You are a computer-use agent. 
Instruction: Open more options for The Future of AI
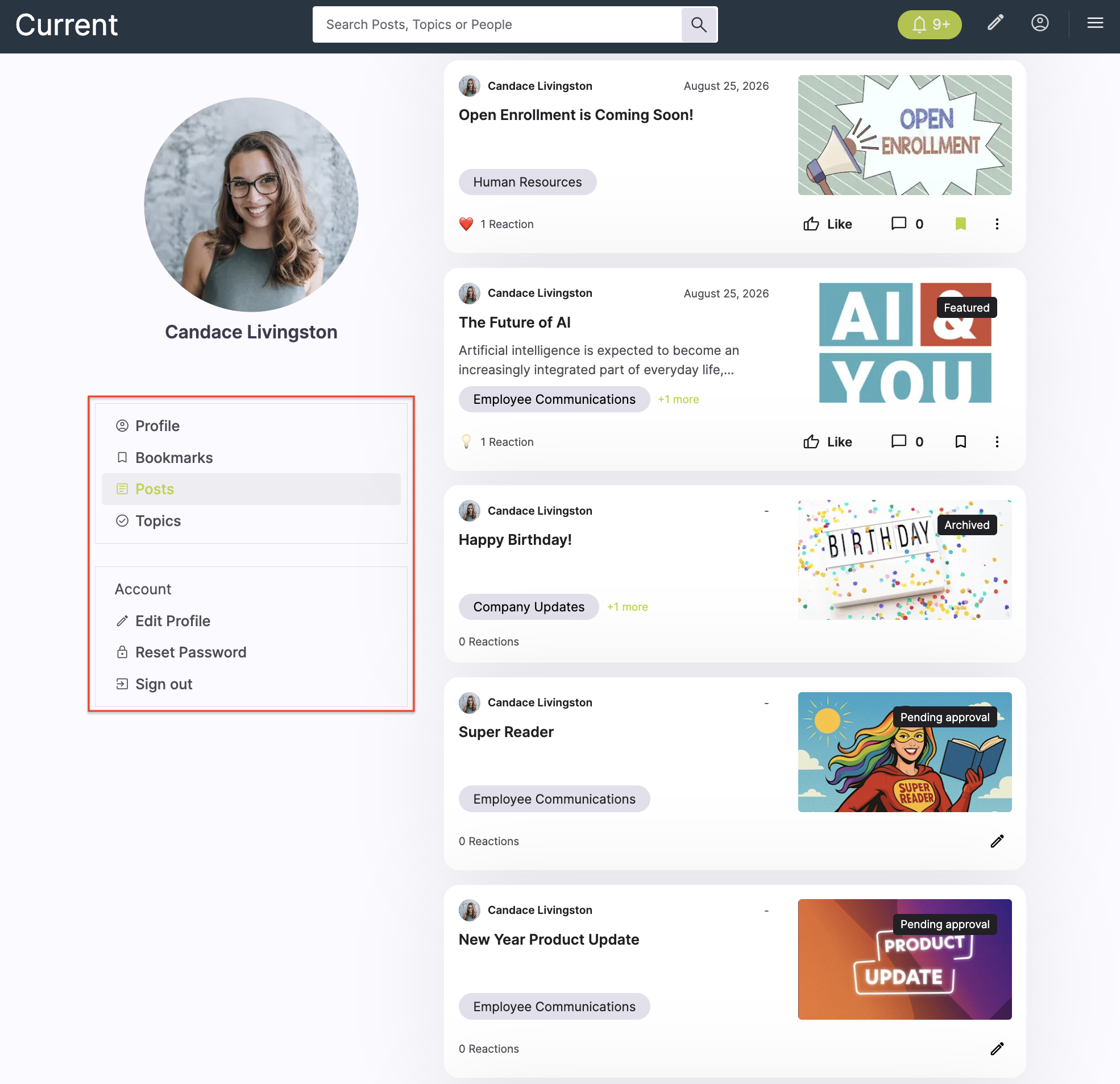click(x=997, y=442)
